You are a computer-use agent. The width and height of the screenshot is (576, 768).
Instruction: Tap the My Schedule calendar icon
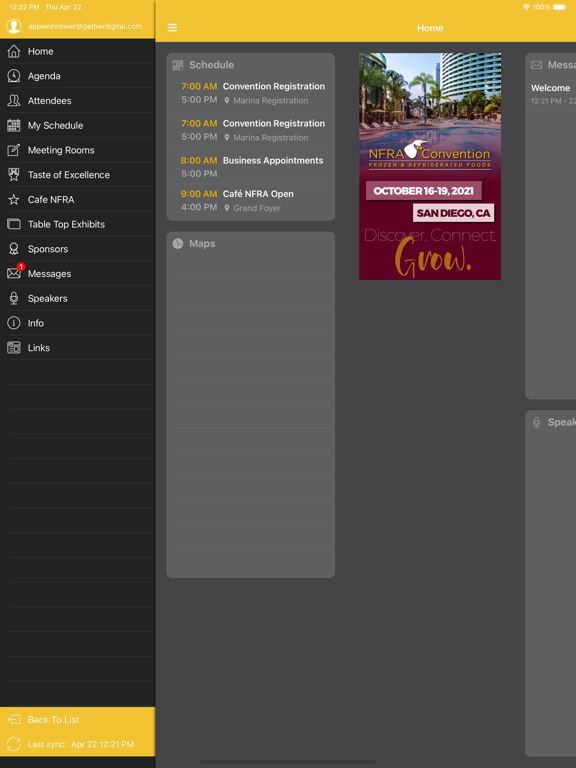[14, 125]
